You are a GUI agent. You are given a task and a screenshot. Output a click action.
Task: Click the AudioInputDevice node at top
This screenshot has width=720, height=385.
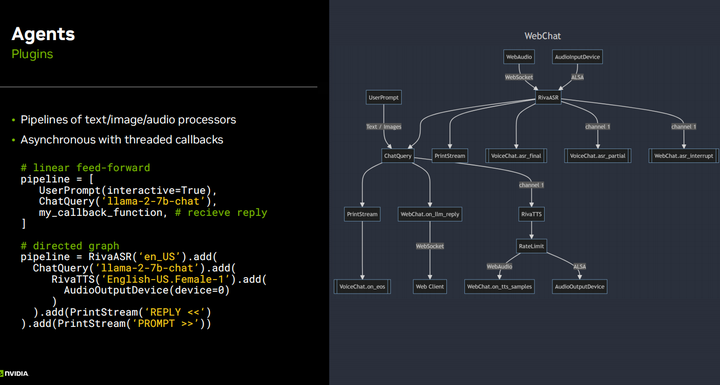click(577, 57)
